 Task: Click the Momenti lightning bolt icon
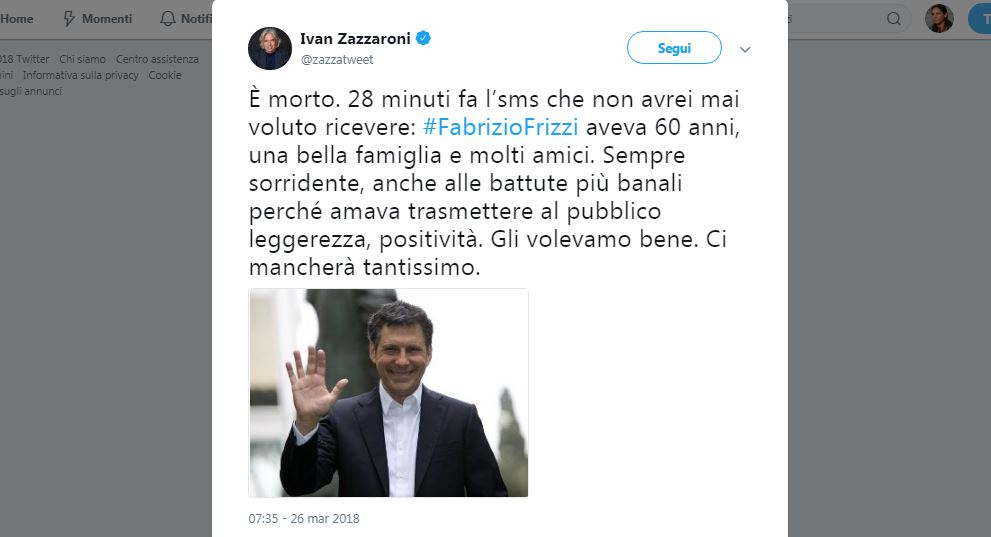coord(69,19)
